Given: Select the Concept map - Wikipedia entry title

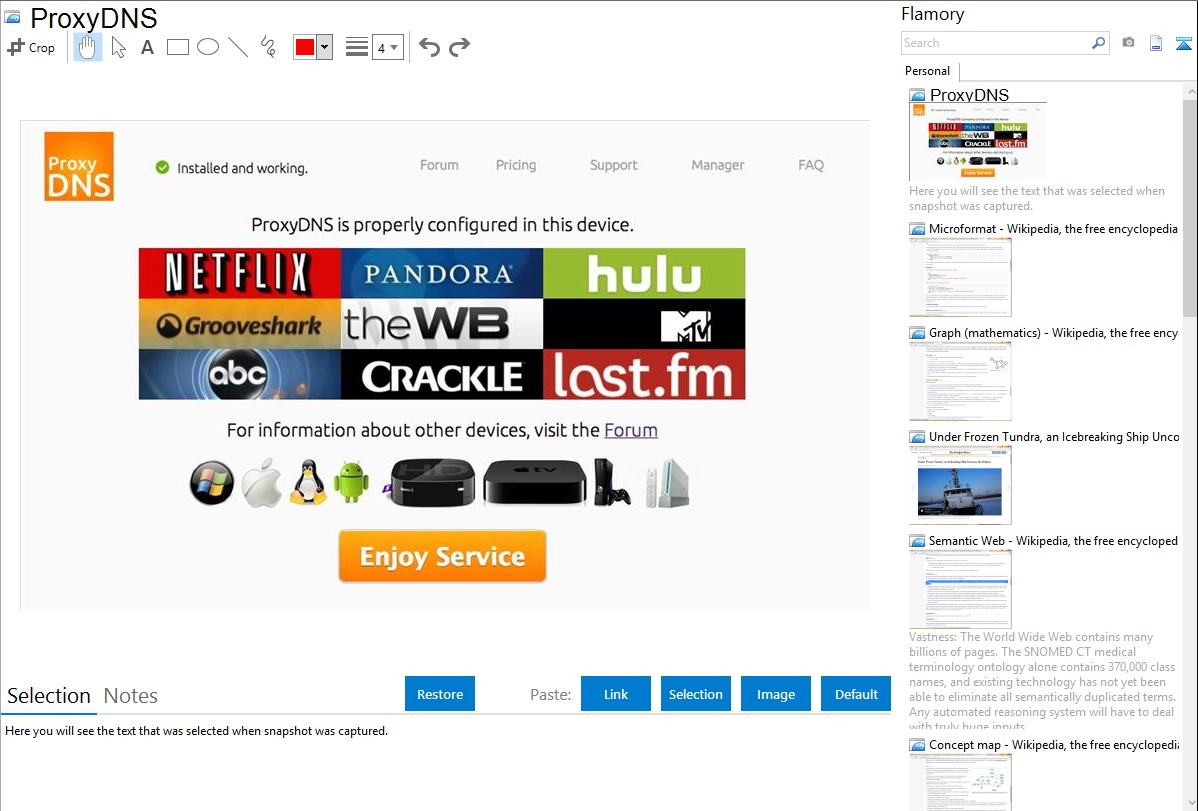Looking at the screenshot, I should click(1054, 744).
